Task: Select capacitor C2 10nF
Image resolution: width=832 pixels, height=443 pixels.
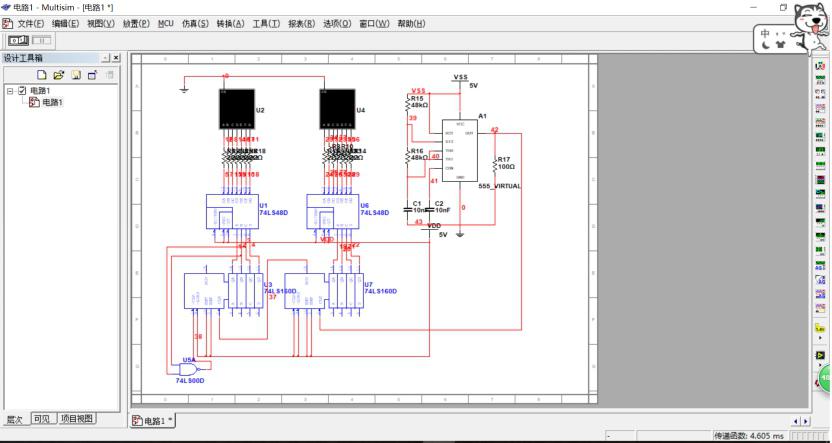Action: [x=429, y=210]
